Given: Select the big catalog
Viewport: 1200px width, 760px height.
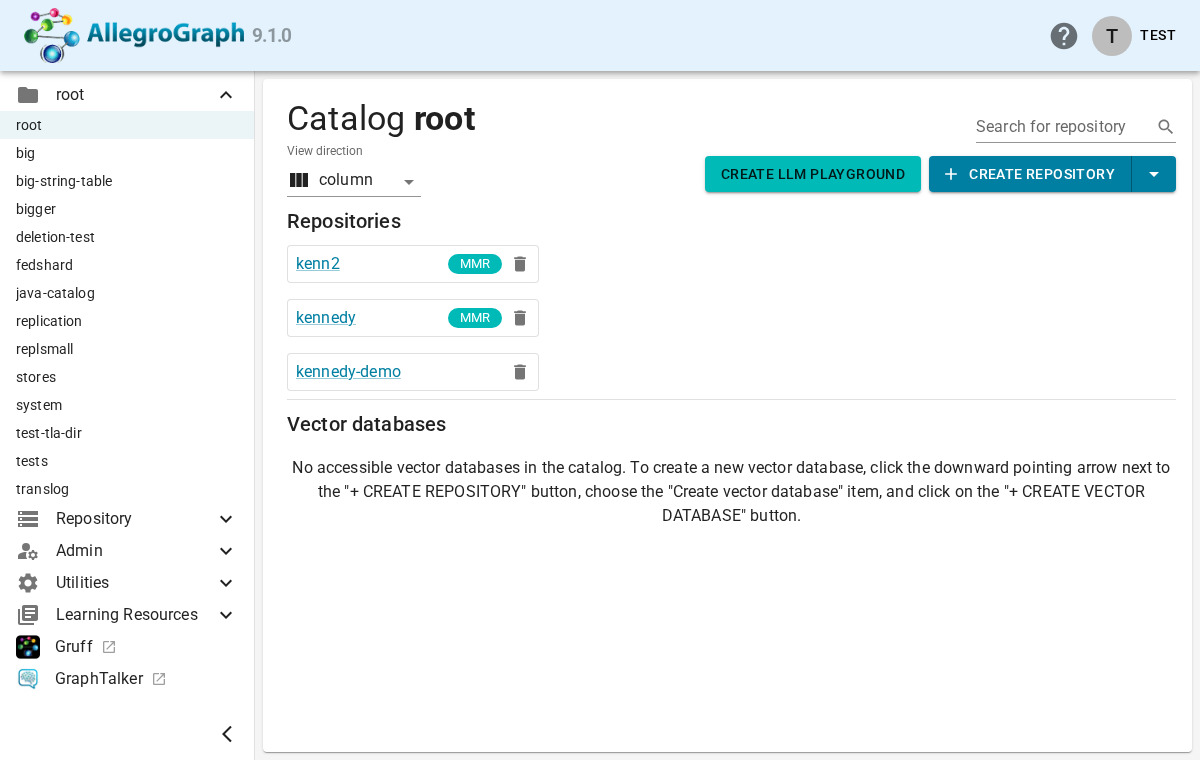Looking at the screenshot, I should click(127, 153).
